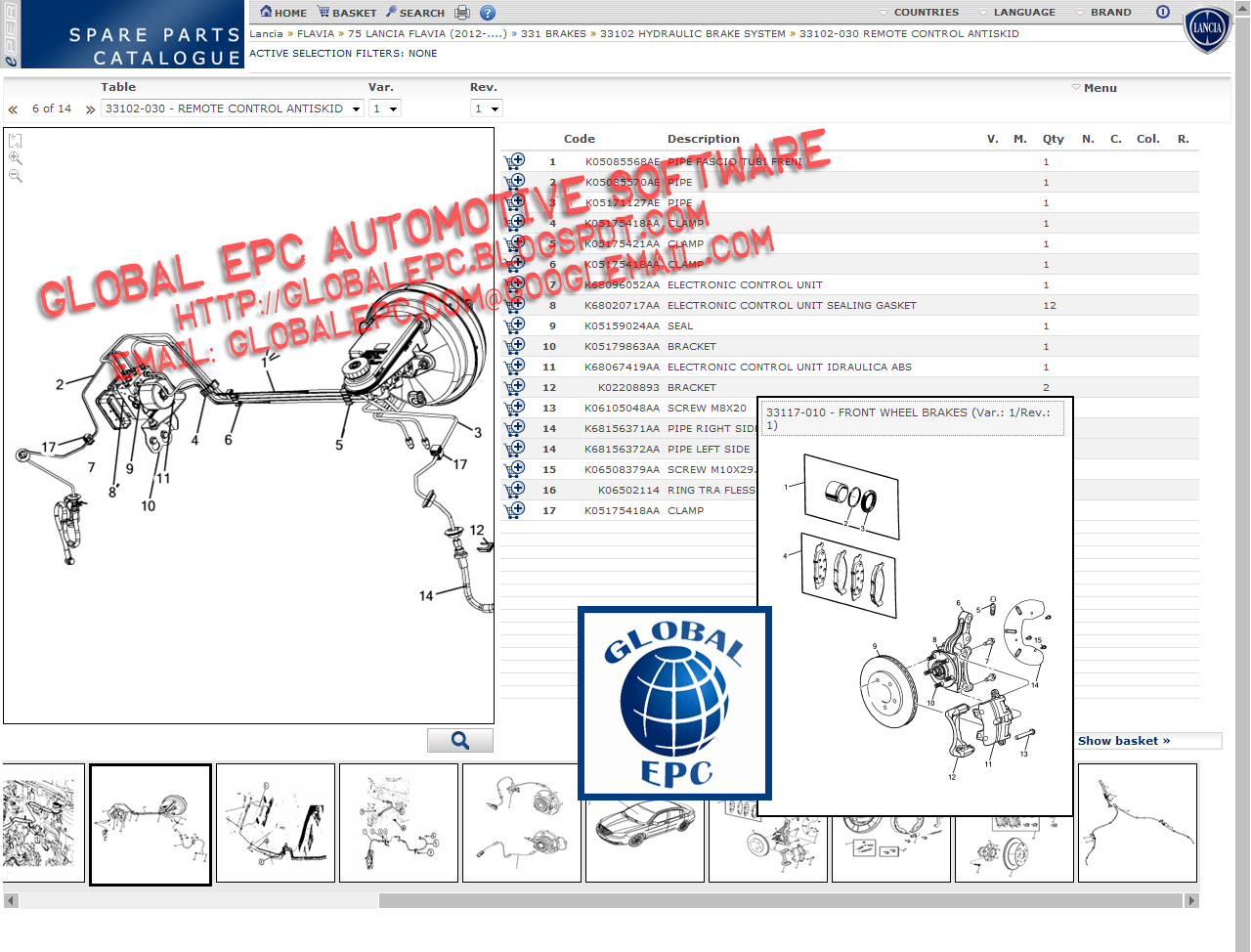Zoom into the diagram with the plus magnifier
Viewport: 1251px width, 952px height.
16,157
